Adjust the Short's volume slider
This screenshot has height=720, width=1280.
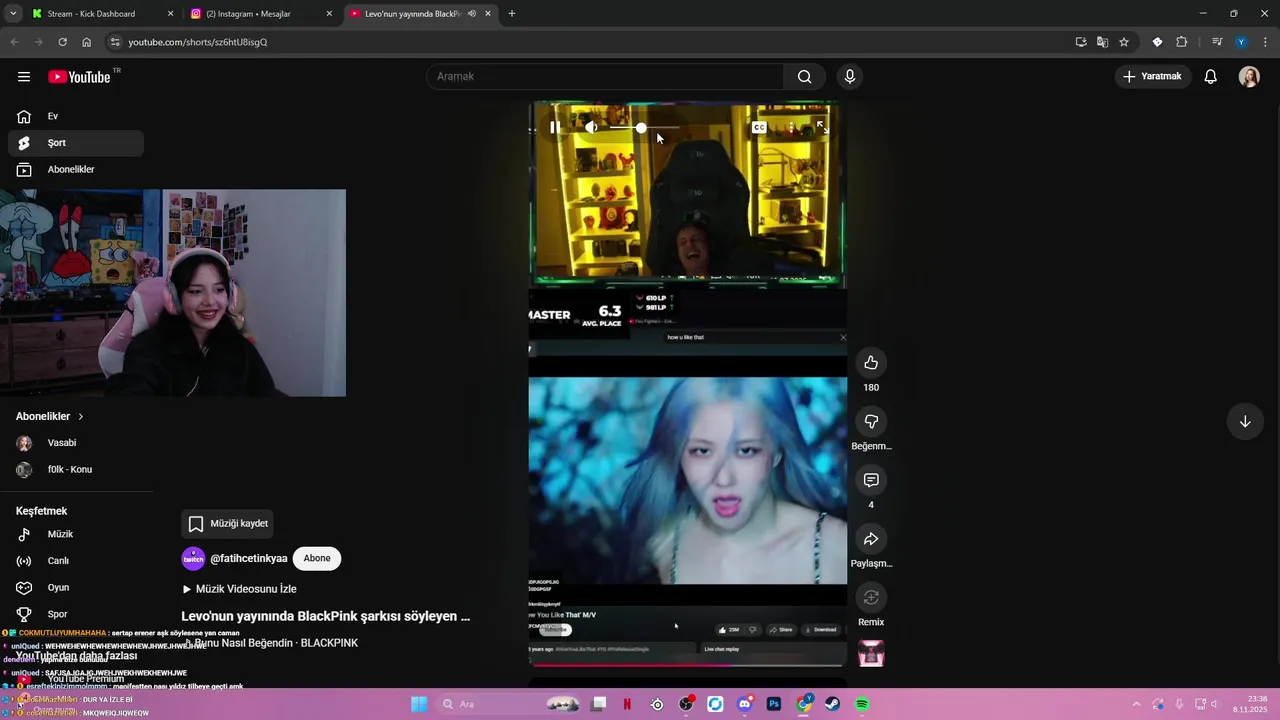645,128
